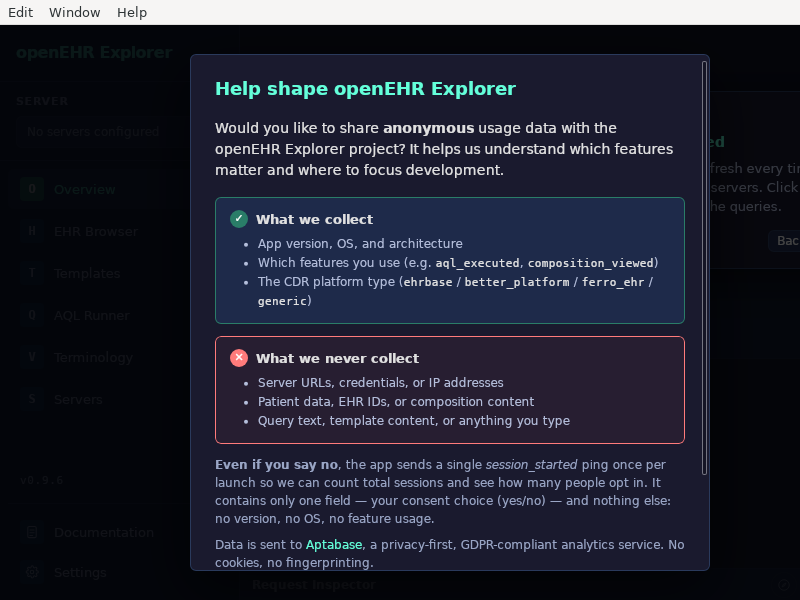The height and width of the screenshot is (600, 800).
Task: Click the Documentation icon in the sidebar
Action: (x=32, y=533)
